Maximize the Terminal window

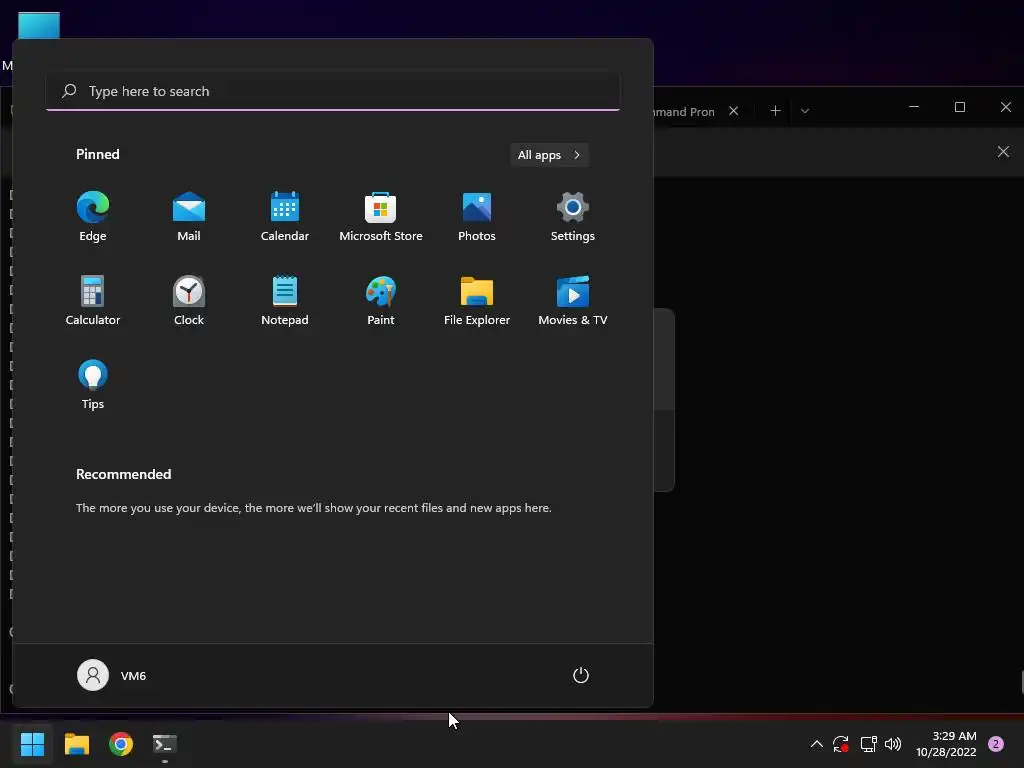pos(959,107)
